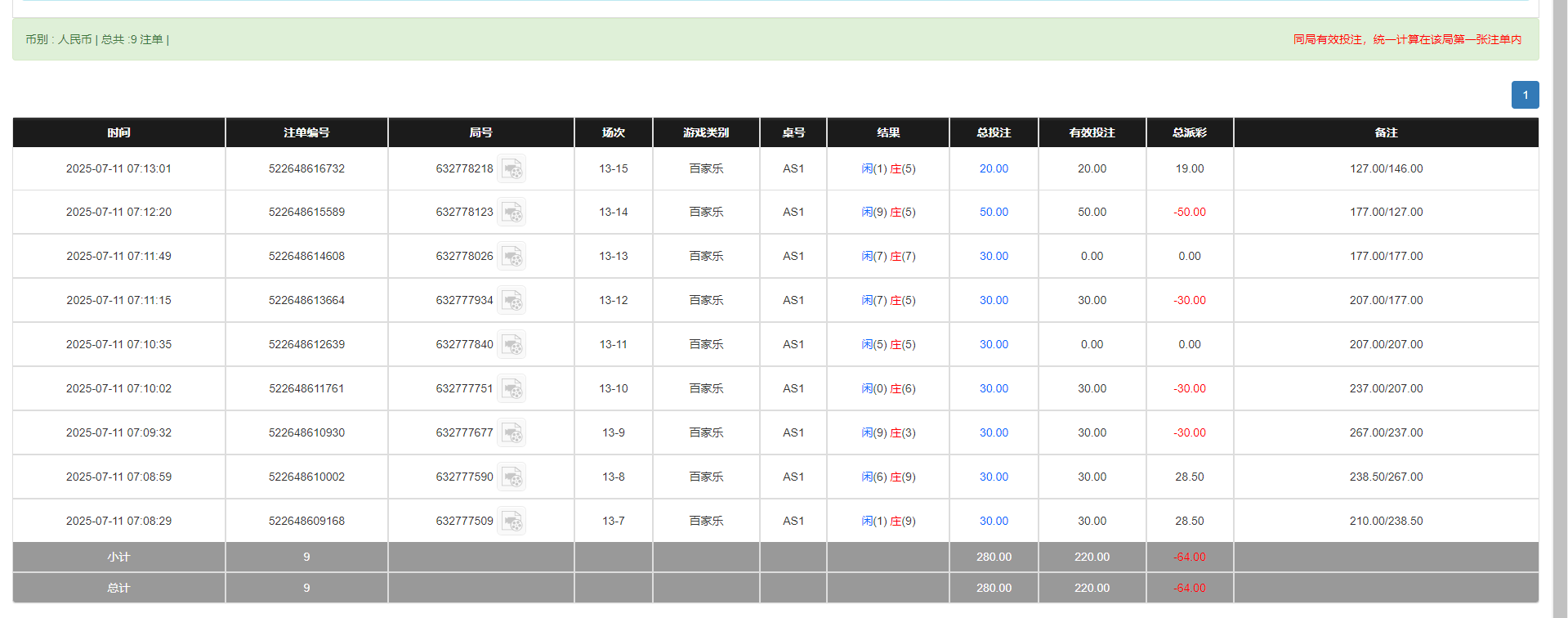Select the 注单编号 column header

point(306,132)
